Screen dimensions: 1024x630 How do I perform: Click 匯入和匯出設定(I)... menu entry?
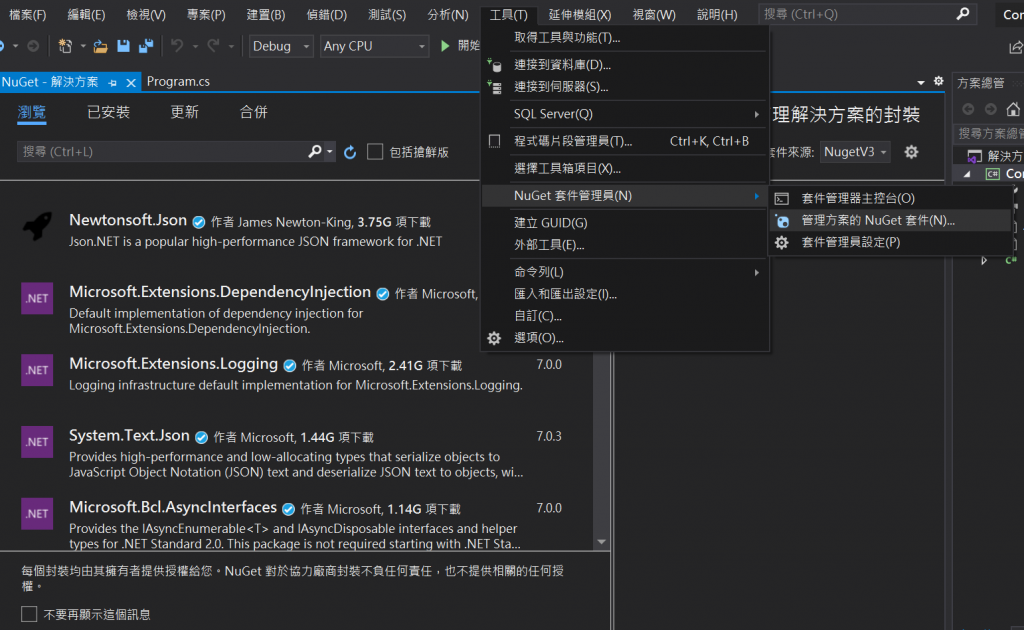pyautogui.click(x=625, y=294)
